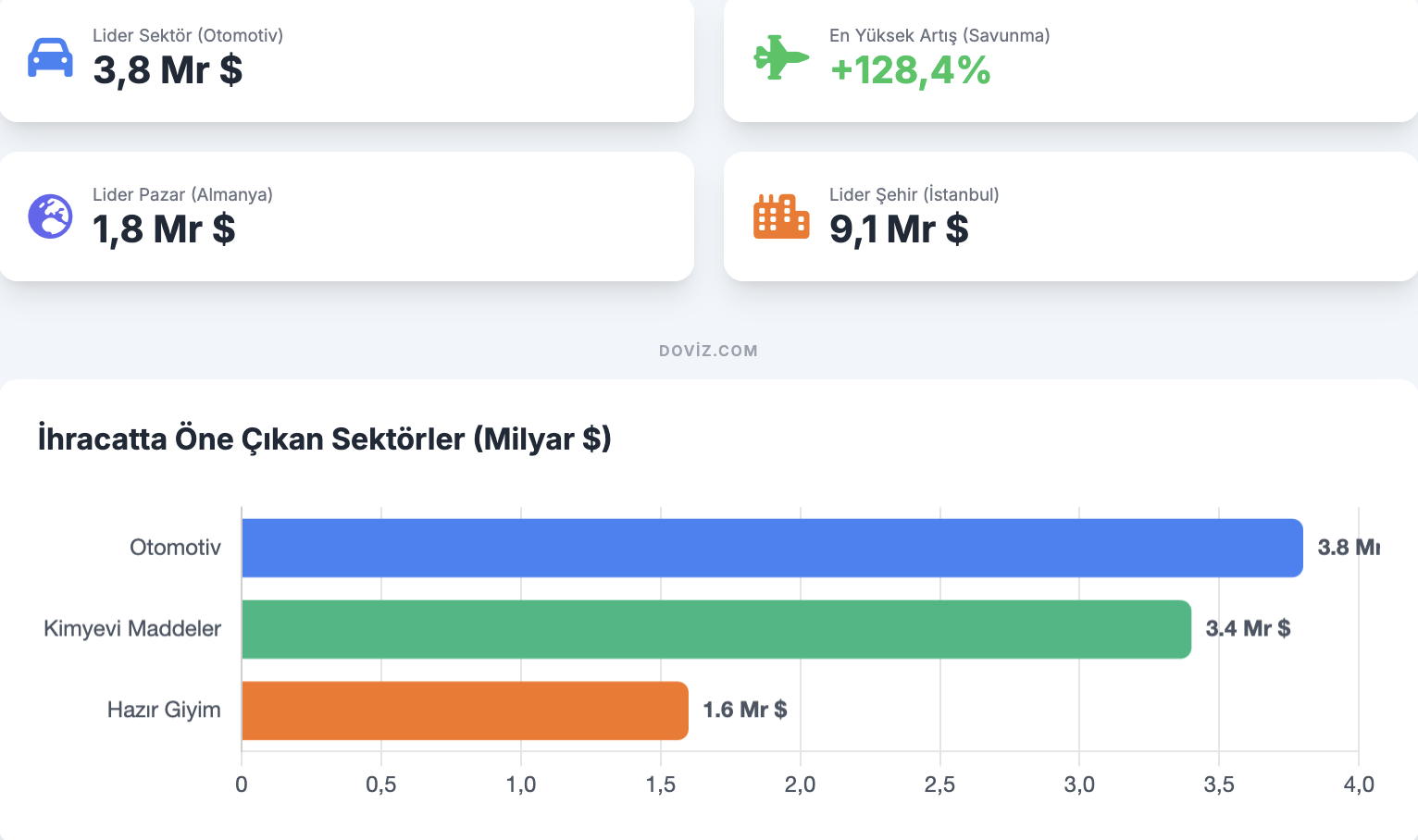
Task: Click the DOVİZ.COM watermark link
Action: [x=708, y=351]
